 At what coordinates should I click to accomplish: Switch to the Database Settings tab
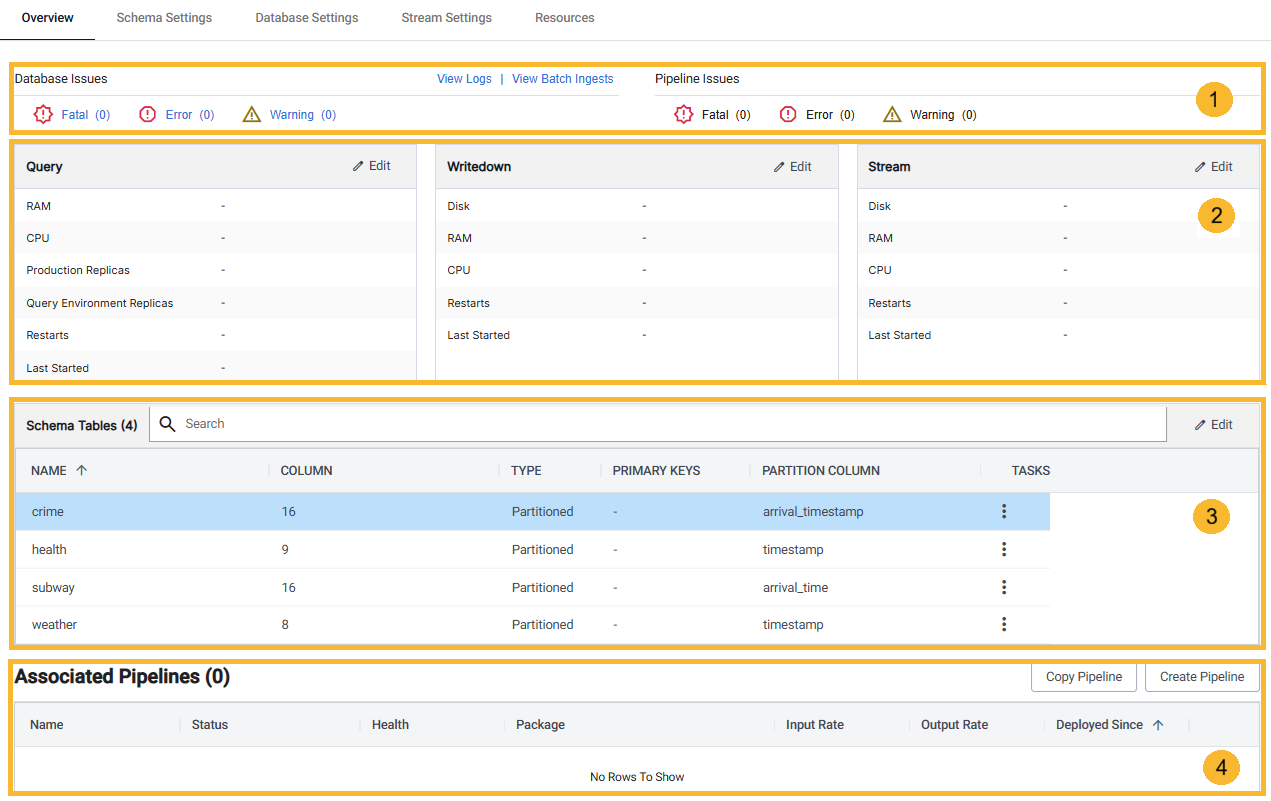(x=306, y=18)
